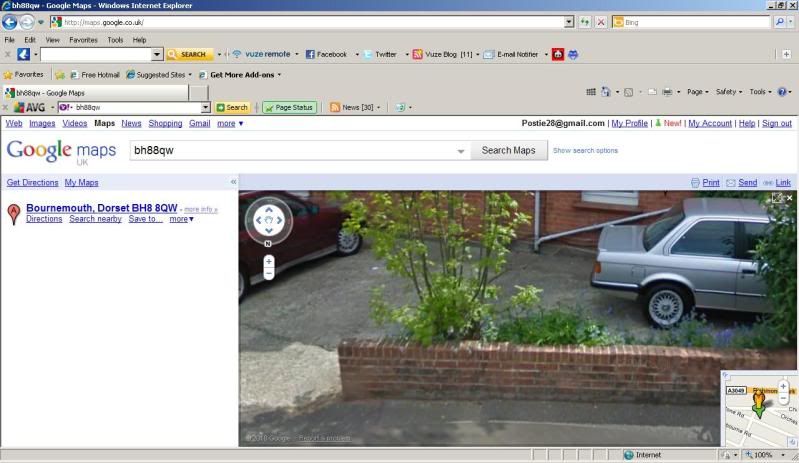Click the Page Status toolbar button
The image size is (799, 463).
290,107
